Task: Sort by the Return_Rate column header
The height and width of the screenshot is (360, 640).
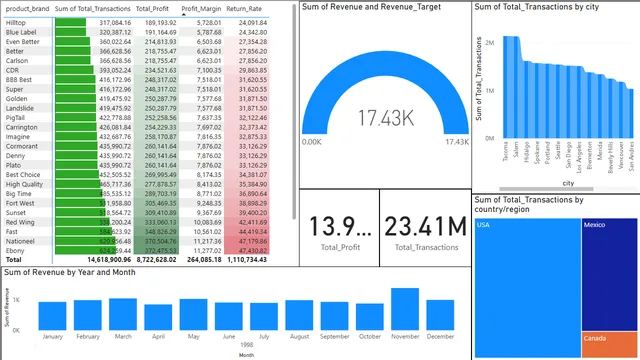Action: pos(244,9)
